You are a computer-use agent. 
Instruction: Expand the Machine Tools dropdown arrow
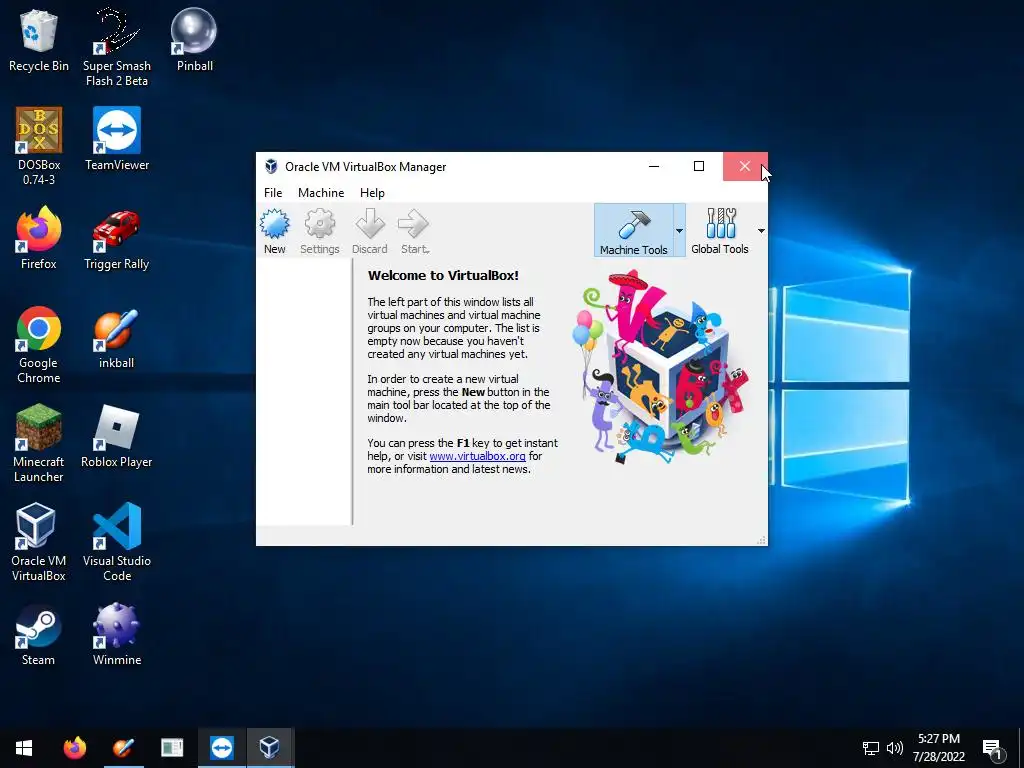coord(679,231)
